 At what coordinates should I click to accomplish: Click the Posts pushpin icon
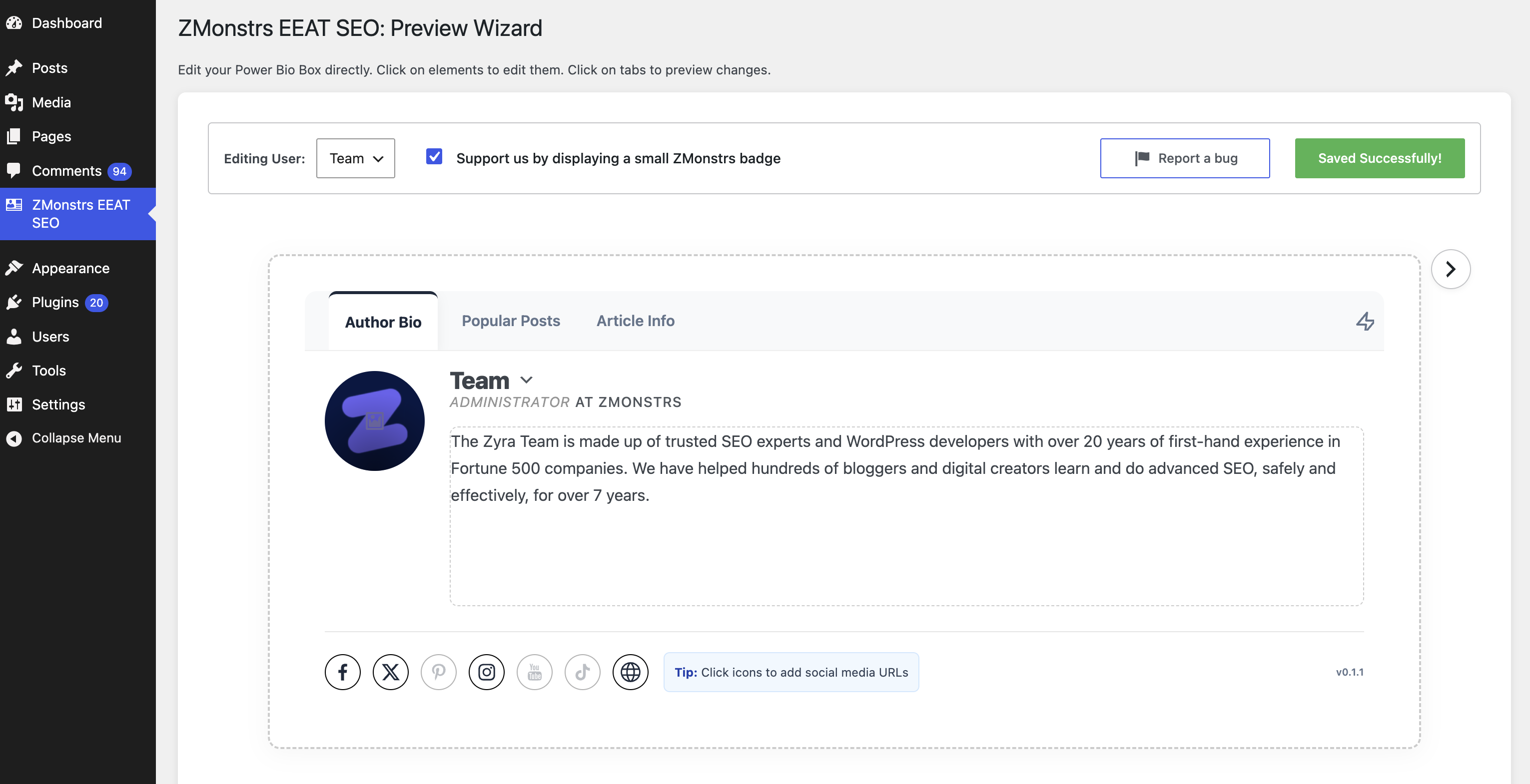[x=14, y=67]
